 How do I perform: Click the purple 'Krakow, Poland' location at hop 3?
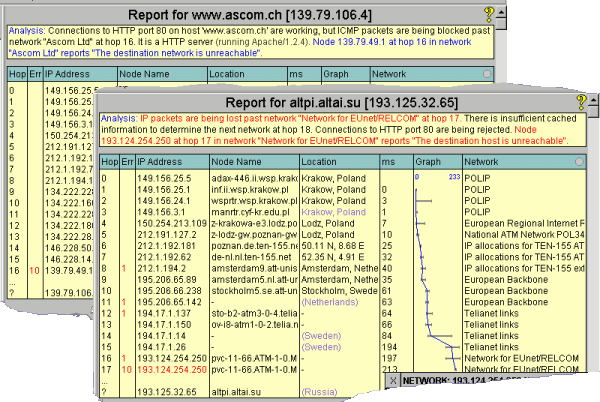point(333,212)
